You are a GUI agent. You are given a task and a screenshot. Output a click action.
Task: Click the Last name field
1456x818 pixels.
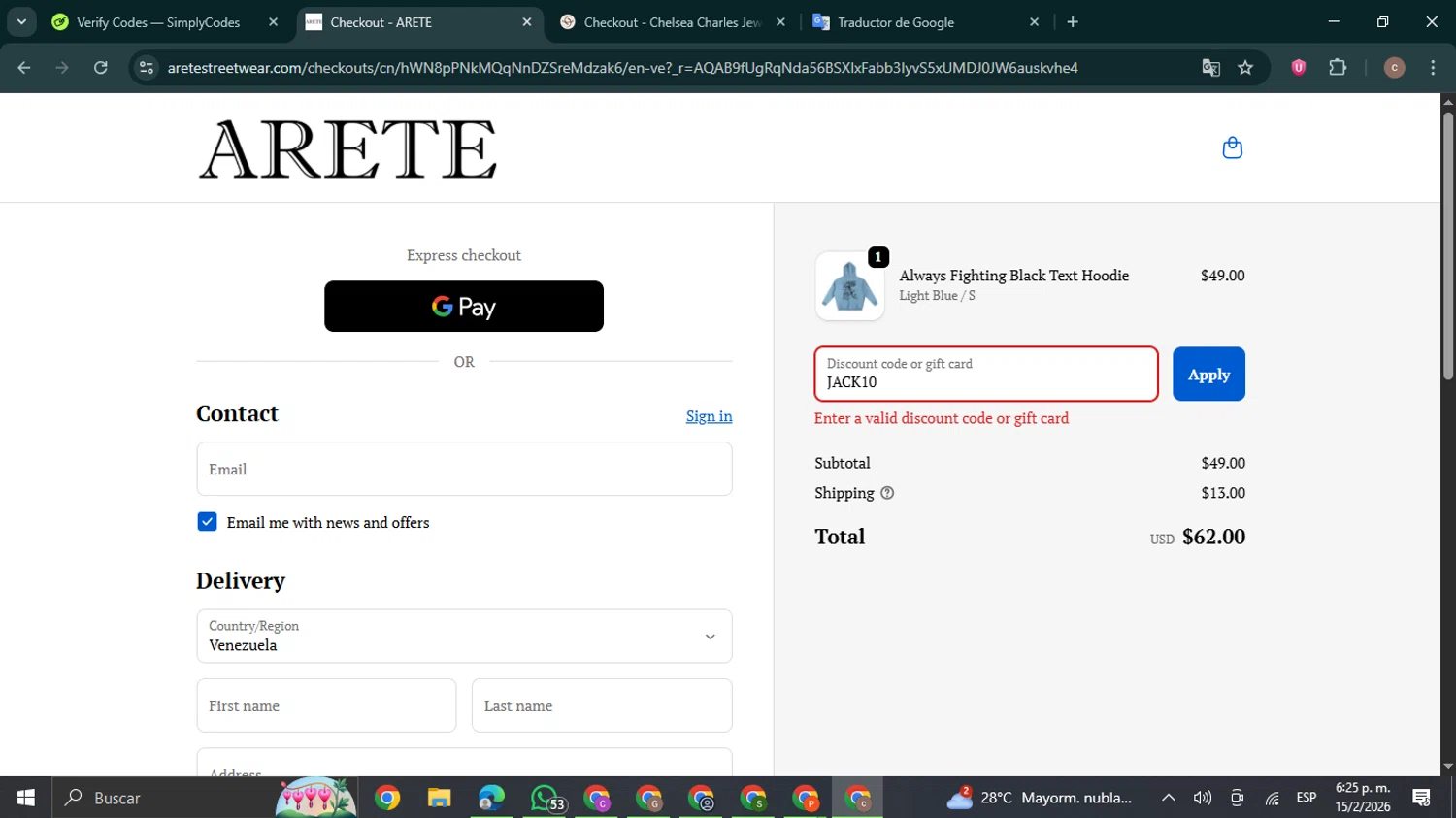tap(602, 705)
